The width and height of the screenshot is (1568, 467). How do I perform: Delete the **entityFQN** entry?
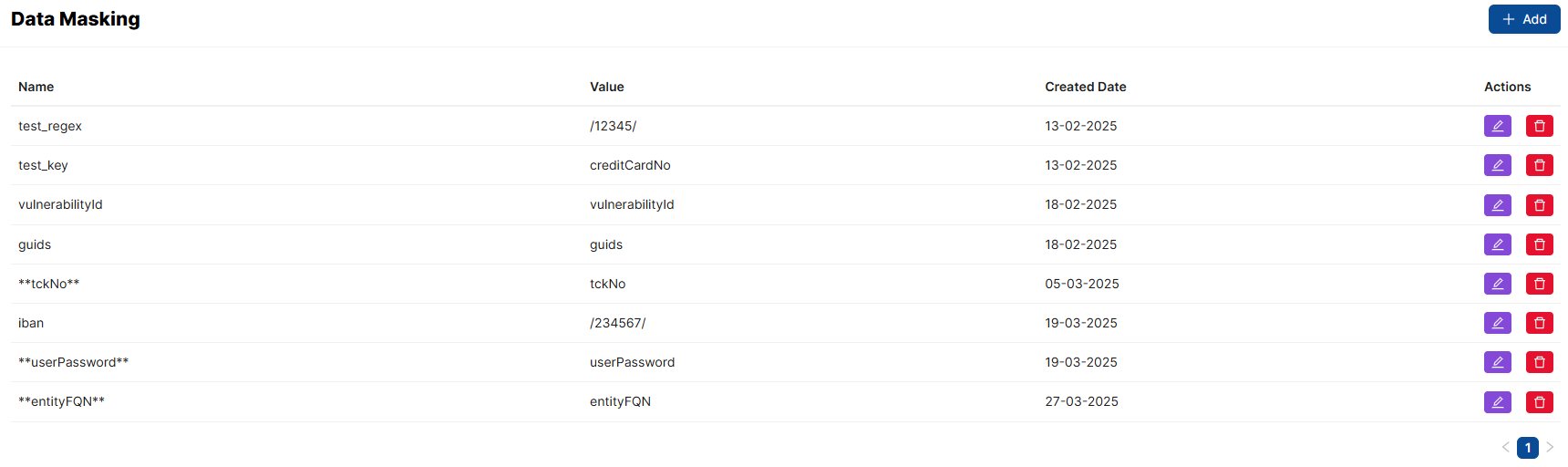[x=1539, y=402]
